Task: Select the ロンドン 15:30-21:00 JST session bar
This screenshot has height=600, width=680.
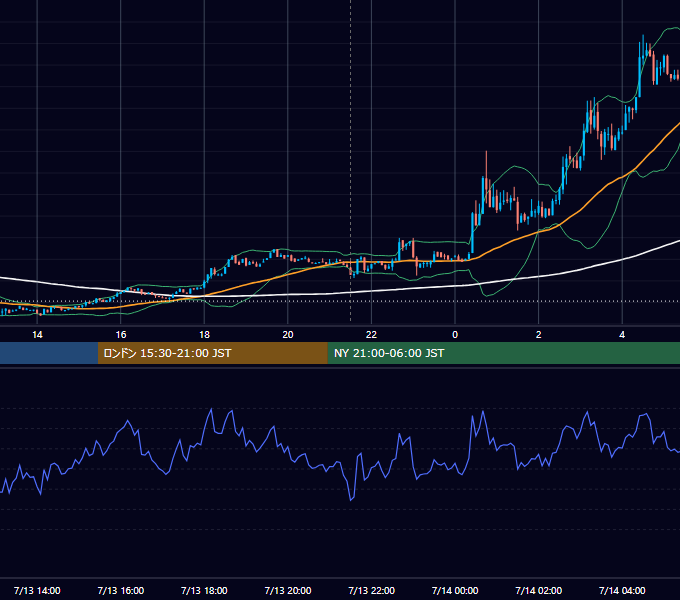Action: click(x=212, y=353)
